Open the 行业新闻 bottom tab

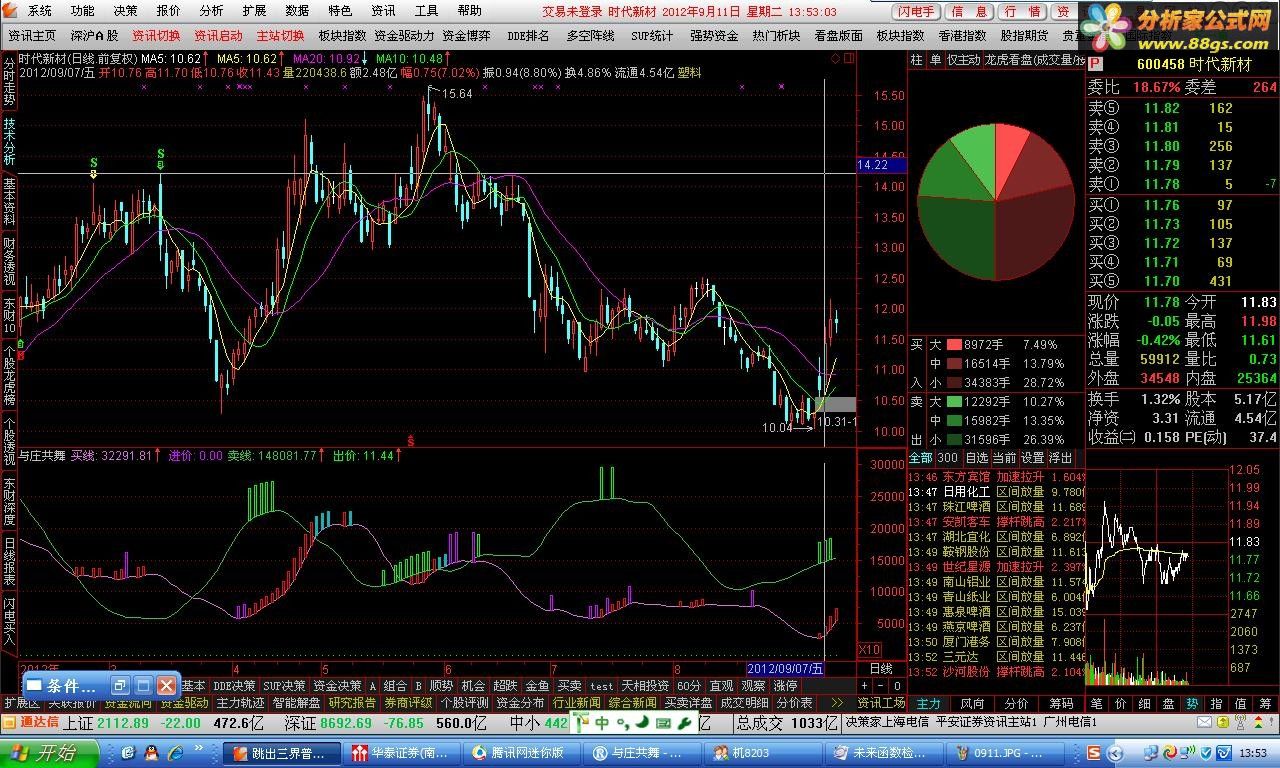577,703
